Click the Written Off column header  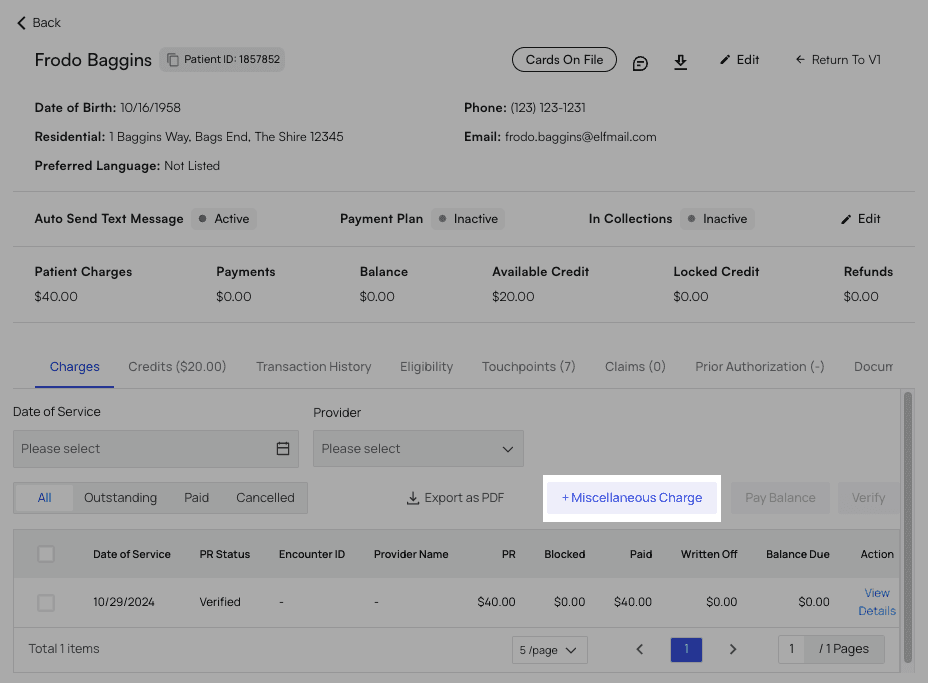pos(708,555)
